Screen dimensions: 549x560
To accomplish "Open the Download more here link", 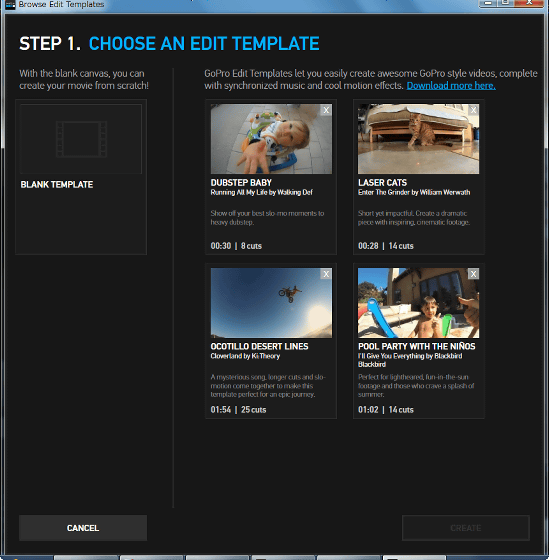I will pos(451,86).
